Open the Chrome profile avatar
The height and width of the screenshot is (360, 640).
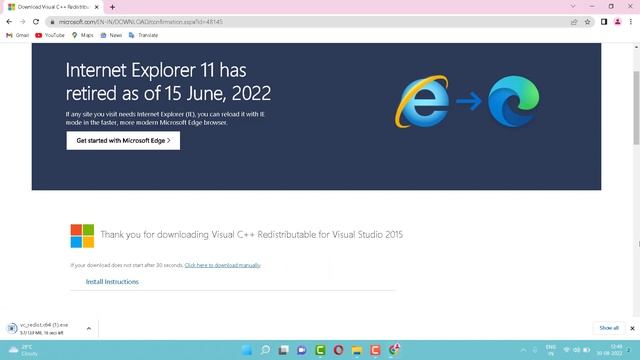click(x=618, y=22)
